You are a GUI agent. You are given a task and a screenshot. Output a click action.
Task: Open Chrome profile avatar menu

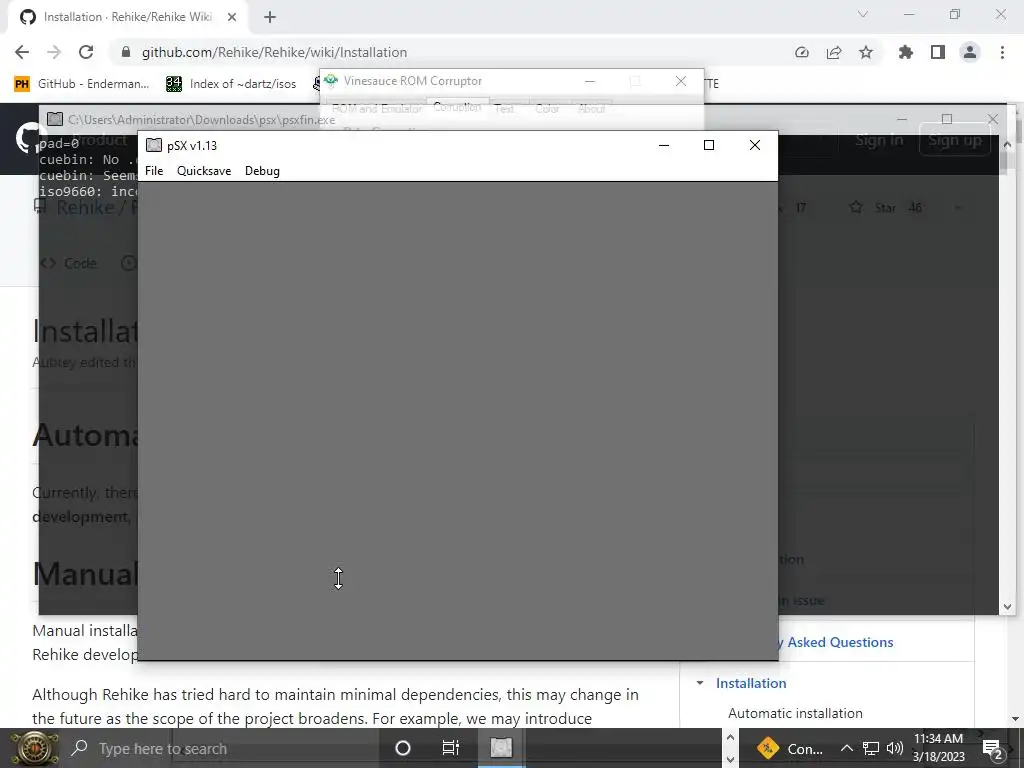[x=970, y=52]
